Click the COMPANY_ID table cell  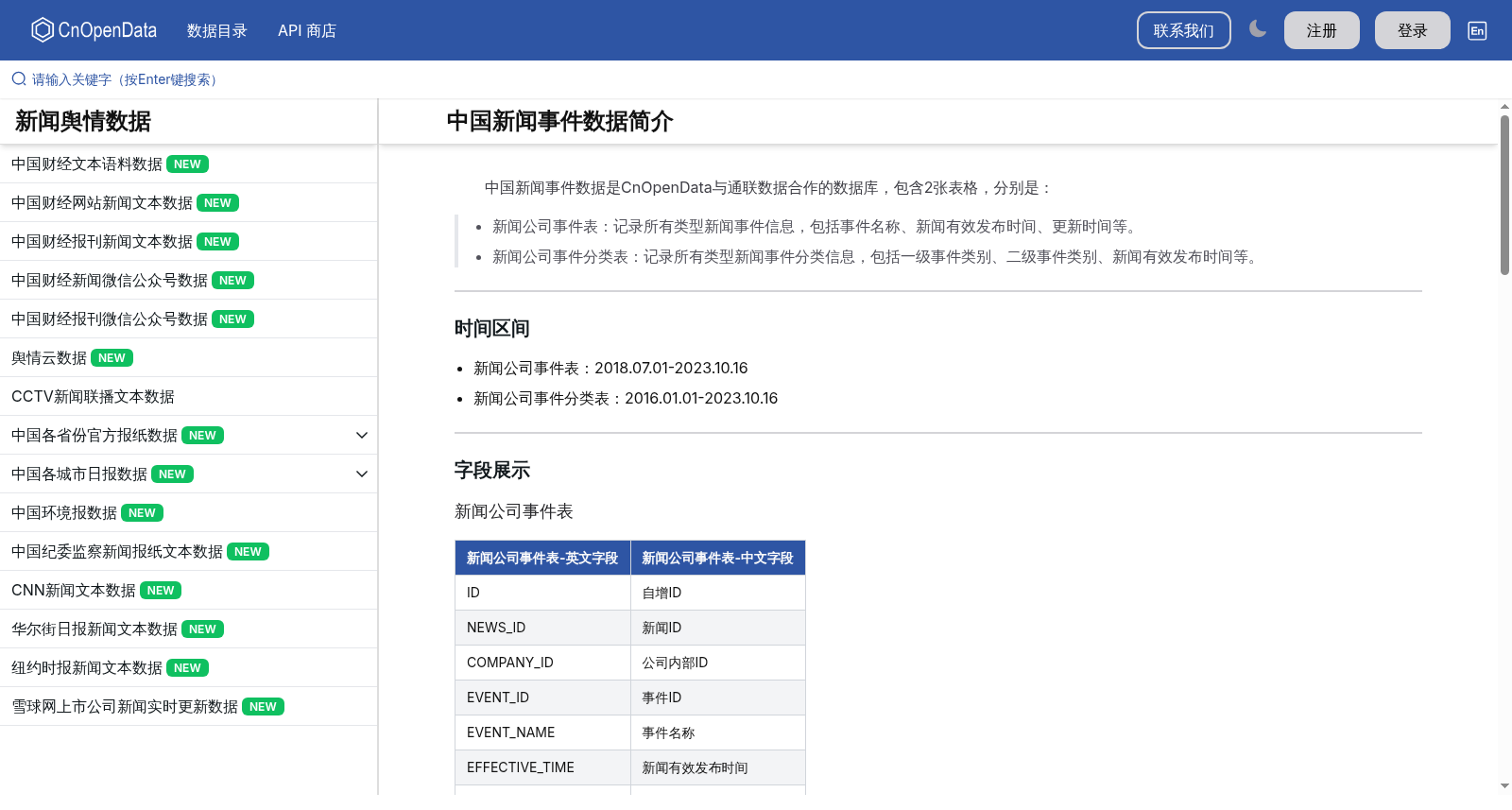click(x=542, y=663)
